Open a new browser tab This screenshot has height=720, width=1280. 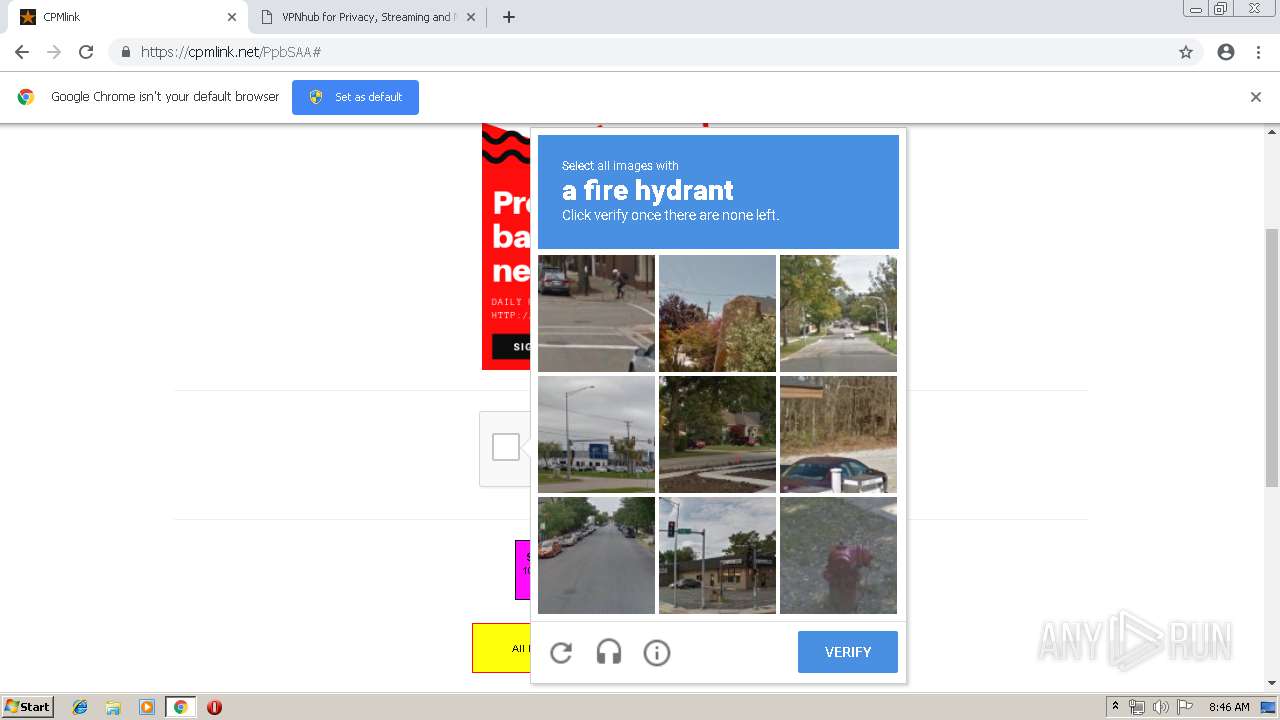click(x=508, y=17)
